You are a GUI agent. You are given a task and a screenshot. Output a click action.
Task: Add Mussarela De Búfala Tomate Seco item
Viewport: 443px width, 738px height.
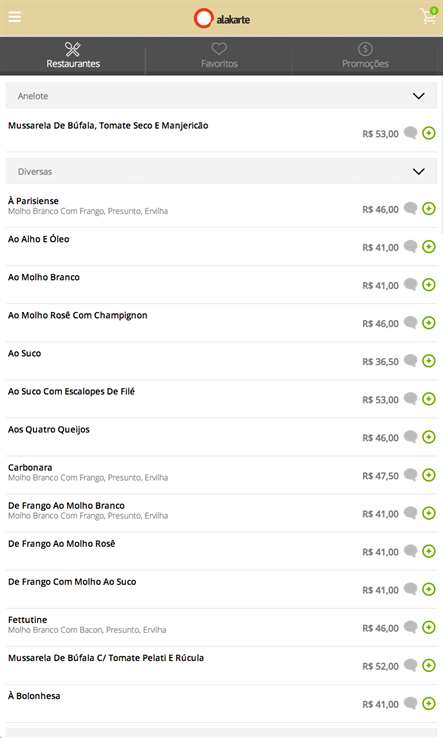pos(428,133)
